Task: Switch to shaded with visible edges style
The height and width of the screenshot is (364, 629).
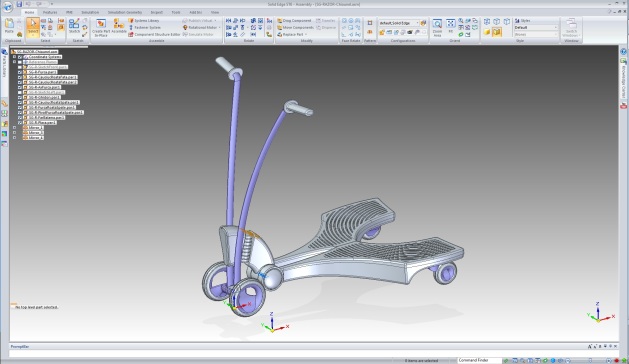Action: coord(497,32)
